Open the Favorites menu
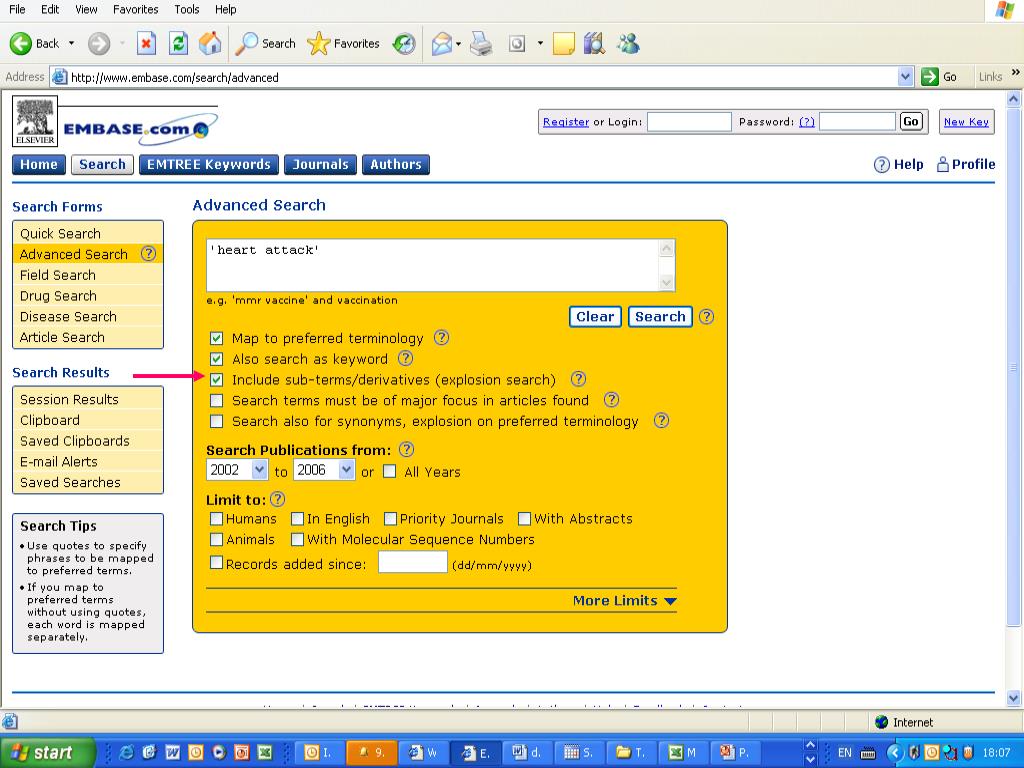This screenshot has width=1024, height=768. 136,9
